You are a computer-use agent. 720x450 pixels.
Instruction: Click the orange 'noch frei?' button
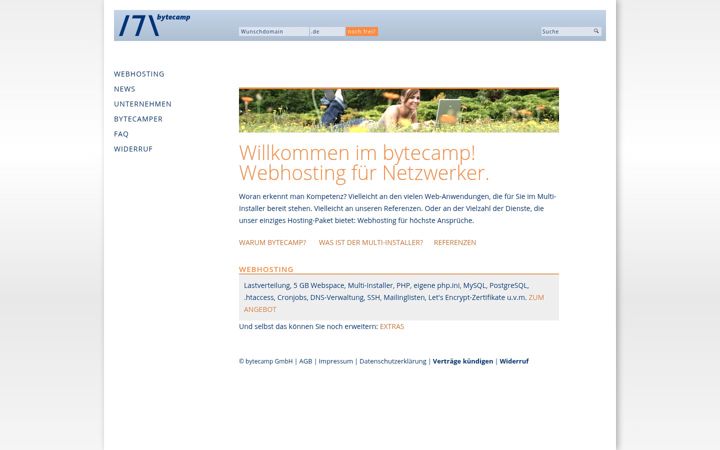362,32
